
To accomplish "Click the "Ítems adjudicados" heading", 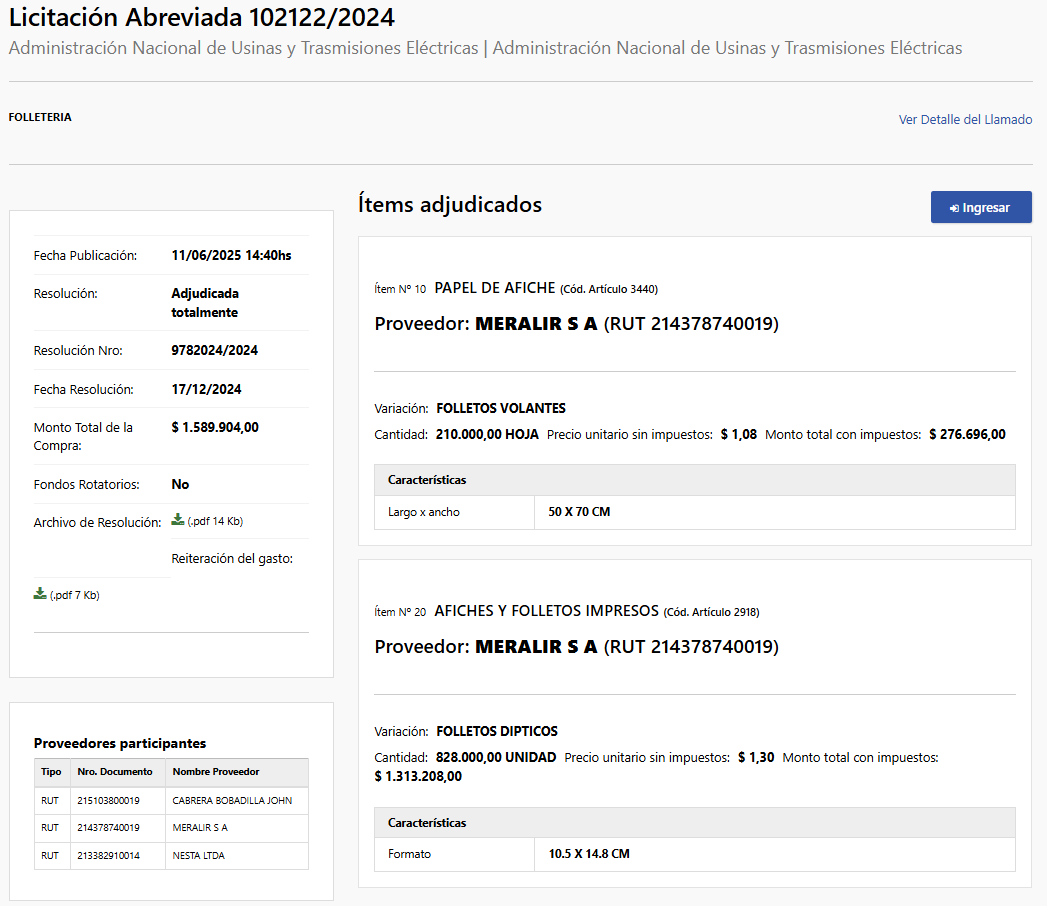I will [450, 204].
